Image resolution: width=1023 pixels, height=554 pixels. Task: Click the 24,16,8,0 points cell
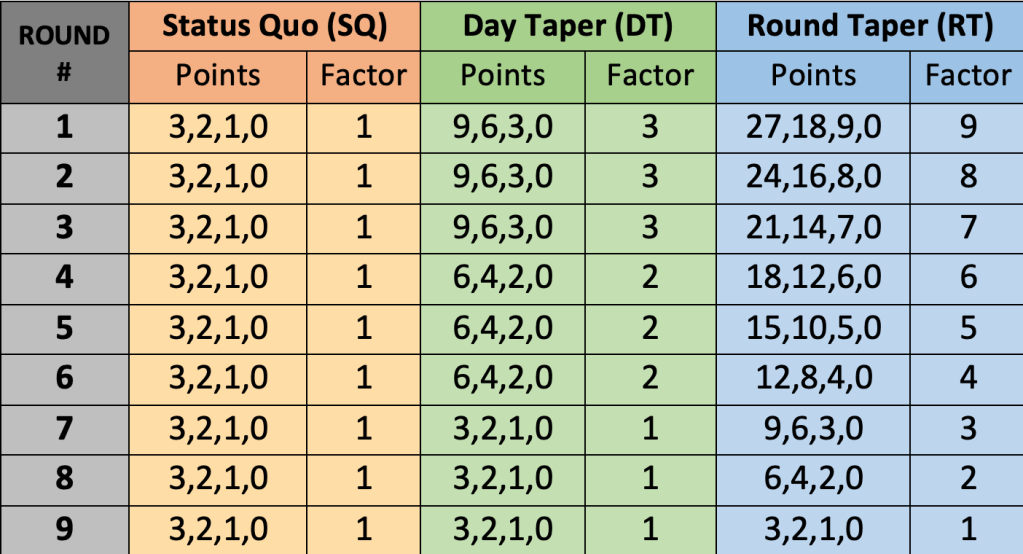pyautogui.click(x=814, y=177)
